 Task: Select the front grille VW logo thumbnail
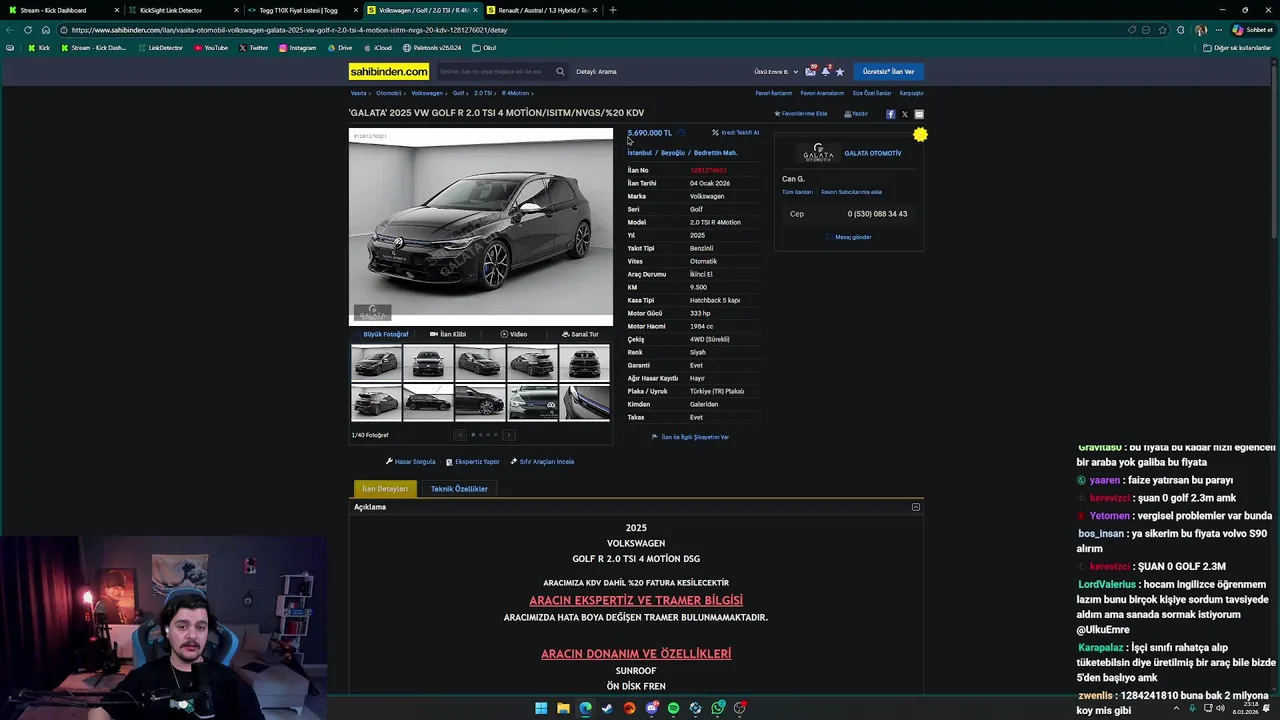point(533,404)
